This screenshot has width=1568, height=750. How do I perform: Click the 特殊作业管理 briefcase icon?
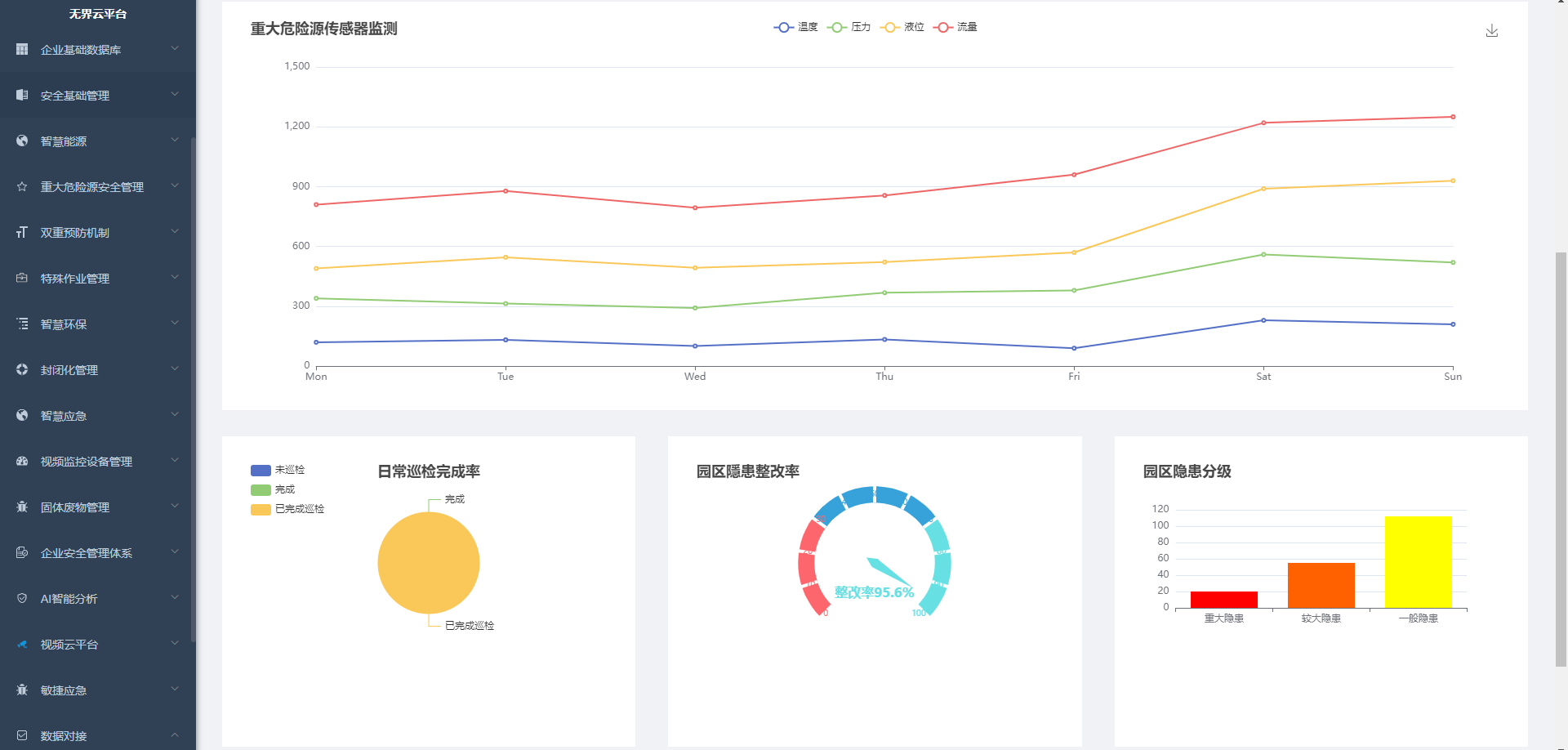tap(22, 278)
